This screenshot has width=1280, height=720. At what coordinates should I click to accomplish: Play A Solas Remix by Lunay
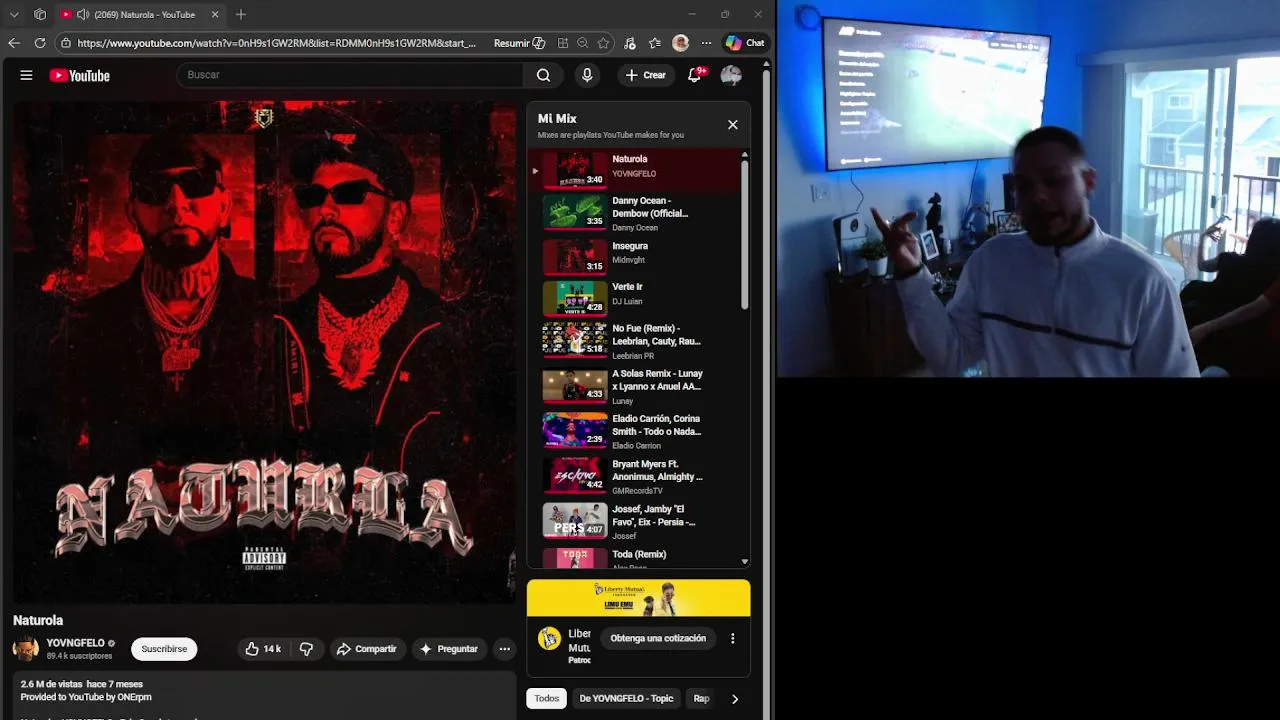coord(637,387)
